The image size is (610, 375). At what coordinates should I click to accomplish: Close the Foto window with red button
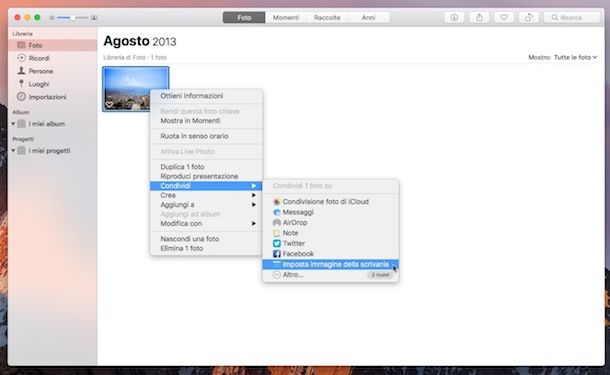coord(17,18)
